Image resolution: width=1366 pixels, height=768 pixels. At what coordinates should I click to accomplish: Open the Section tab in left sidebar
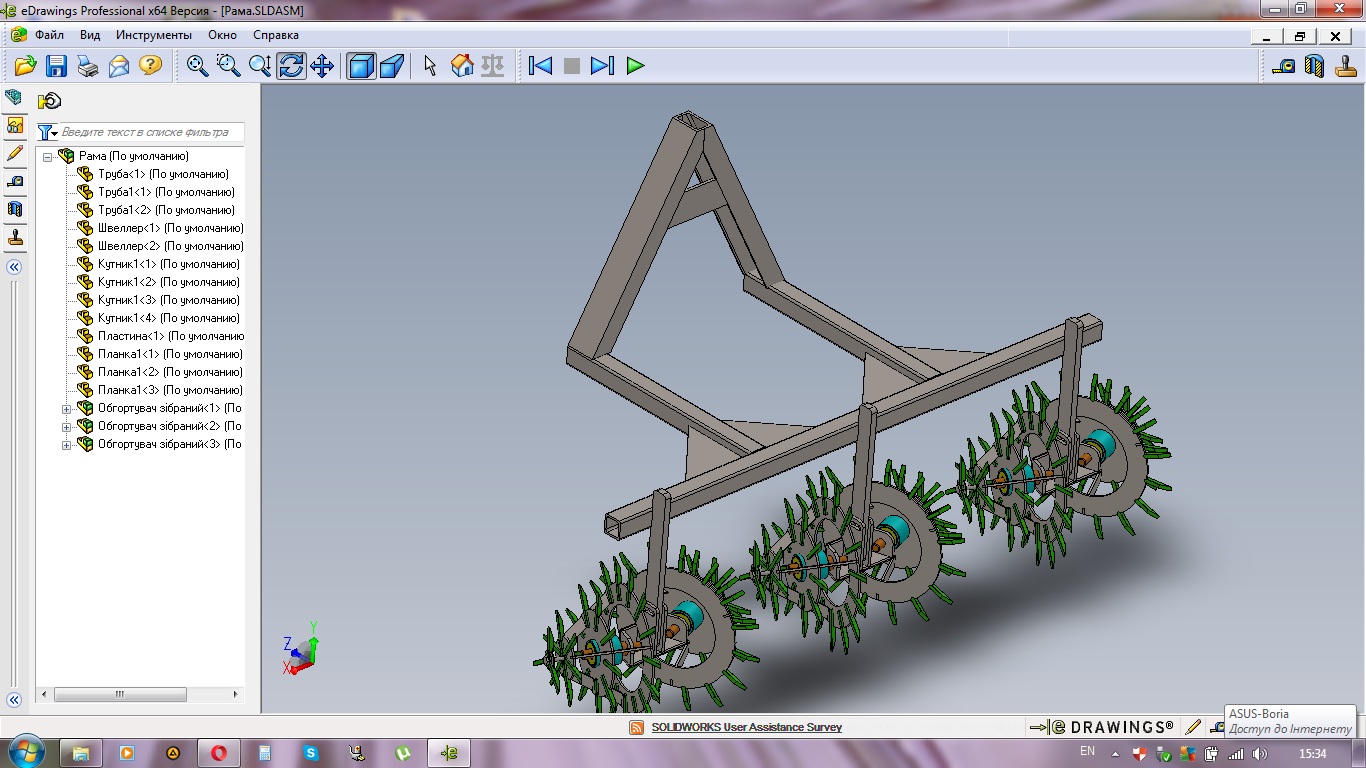point(14,209)
